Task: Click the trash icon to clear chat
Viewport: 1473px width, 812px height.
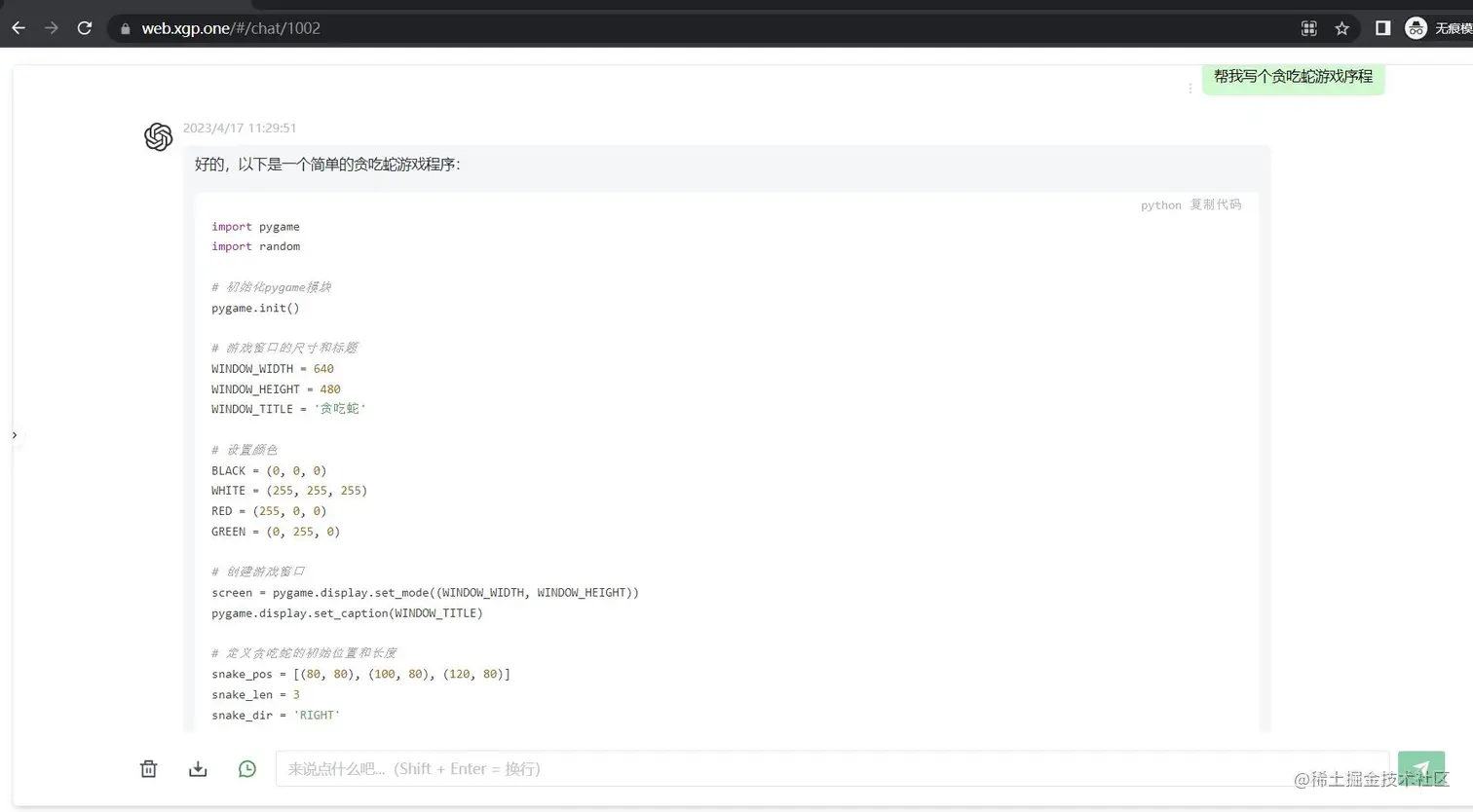Action: (x=148, y=769)
